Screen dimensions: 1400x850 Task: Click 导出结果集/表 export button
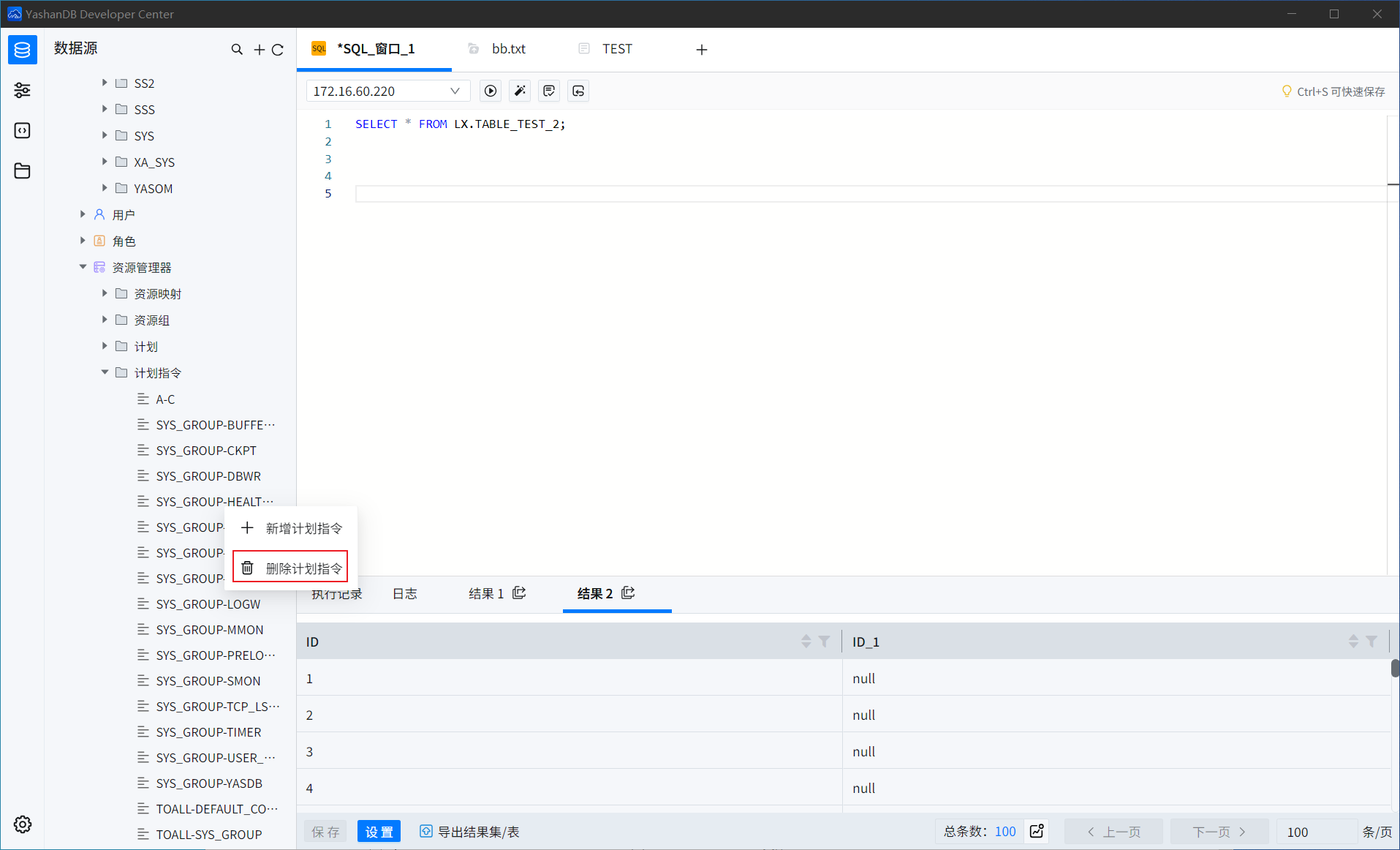[469, 832]
